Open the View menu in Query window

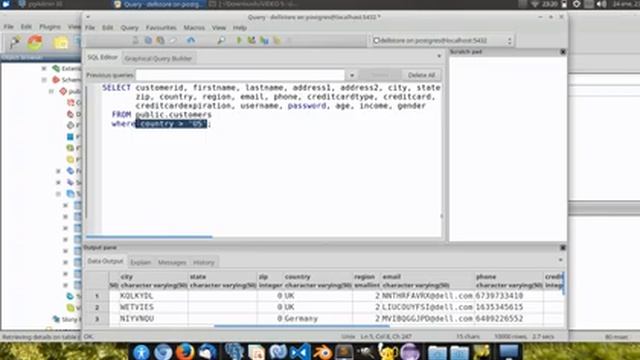pos(219,28)
